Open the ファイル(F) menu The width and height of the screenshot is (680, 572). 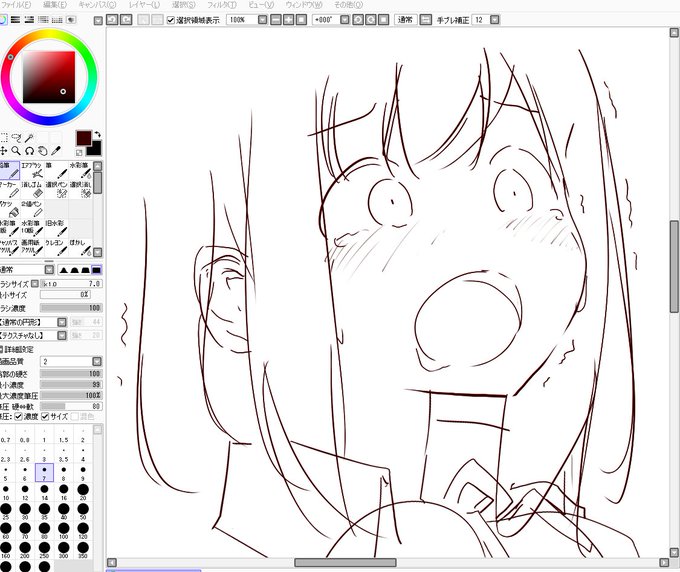coord(16,5)
